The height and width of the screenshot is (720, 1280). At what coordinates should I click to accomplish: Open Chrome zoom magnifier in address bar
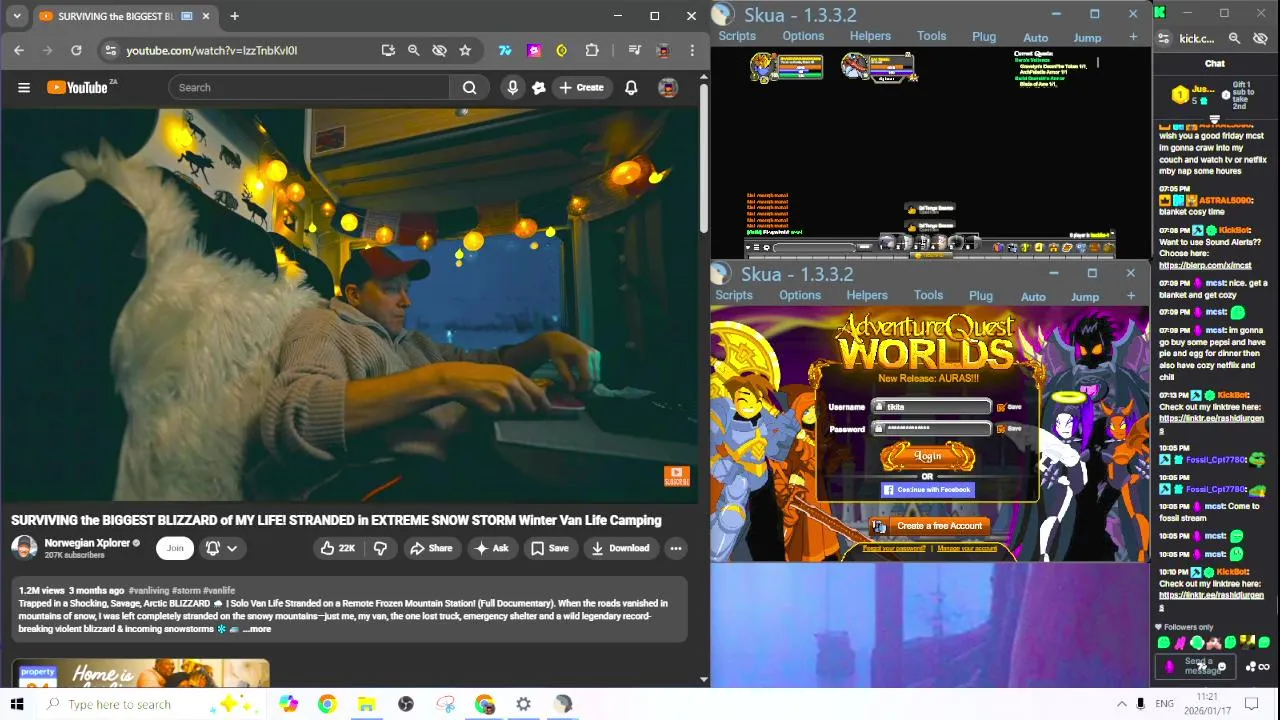click(413, 50)
